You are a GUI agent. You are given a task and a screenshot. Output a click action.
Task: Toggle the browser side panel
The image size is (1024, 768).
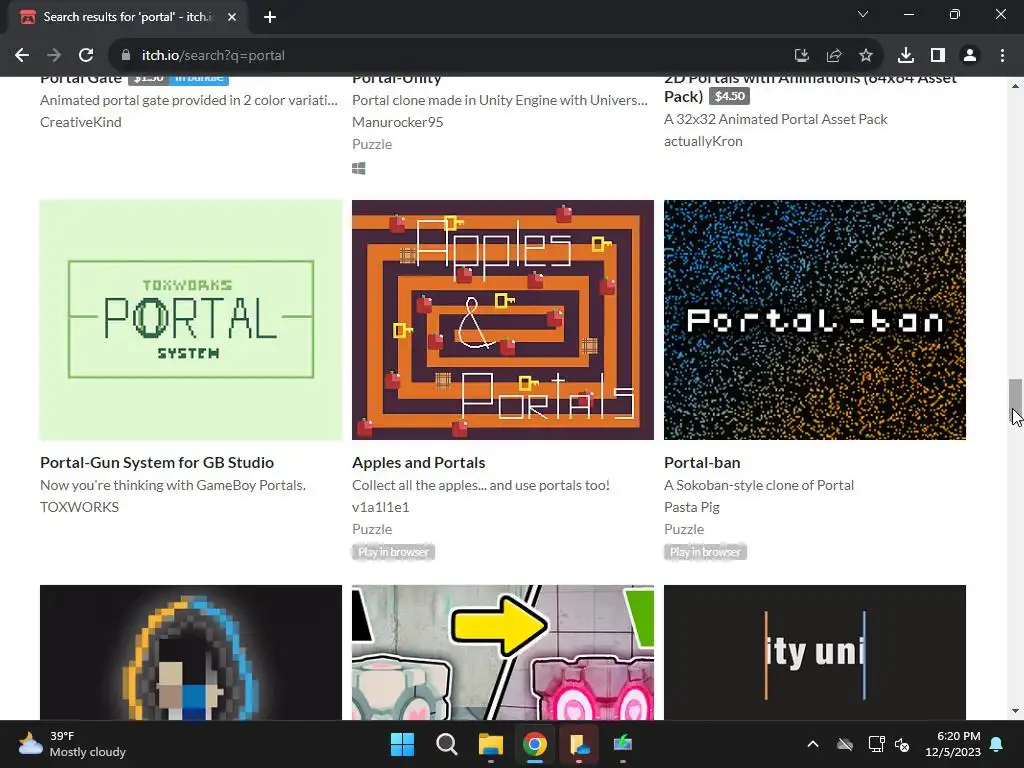coord(938,56)
